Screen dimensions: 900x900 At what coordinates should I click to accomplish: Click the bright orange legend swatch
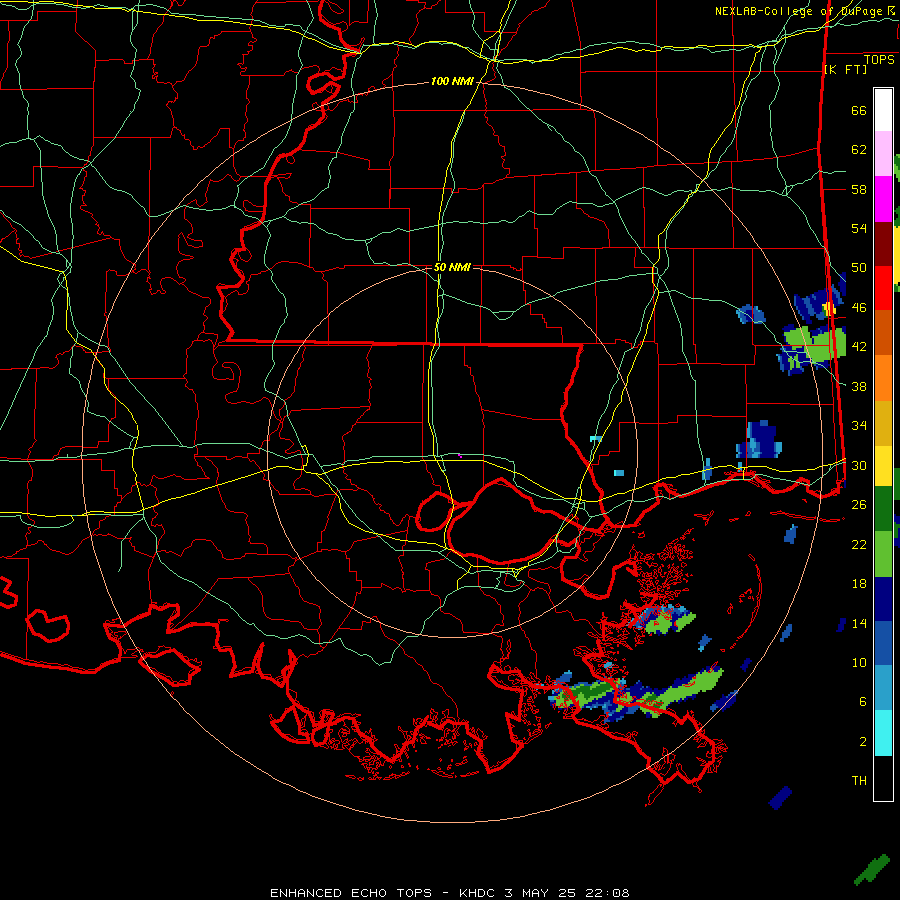point(883,378)
